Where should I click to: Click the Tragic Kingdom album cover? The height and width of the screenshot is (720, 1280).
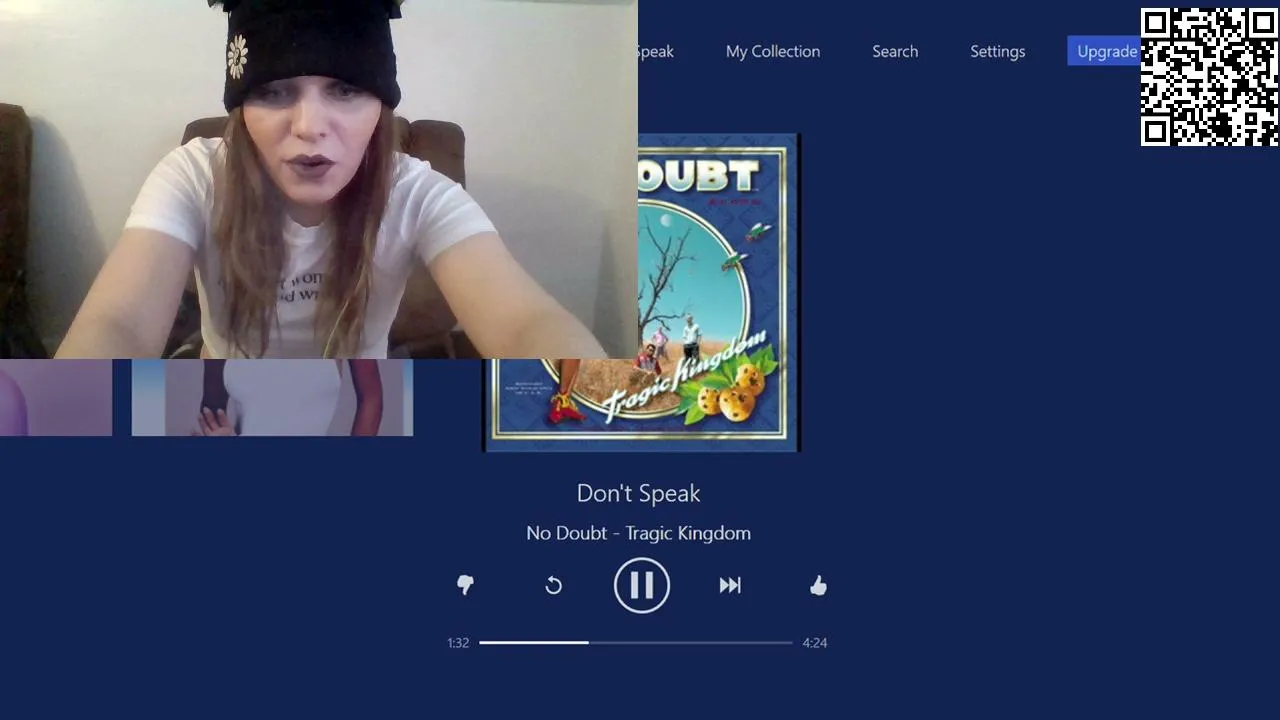[641, 292]
